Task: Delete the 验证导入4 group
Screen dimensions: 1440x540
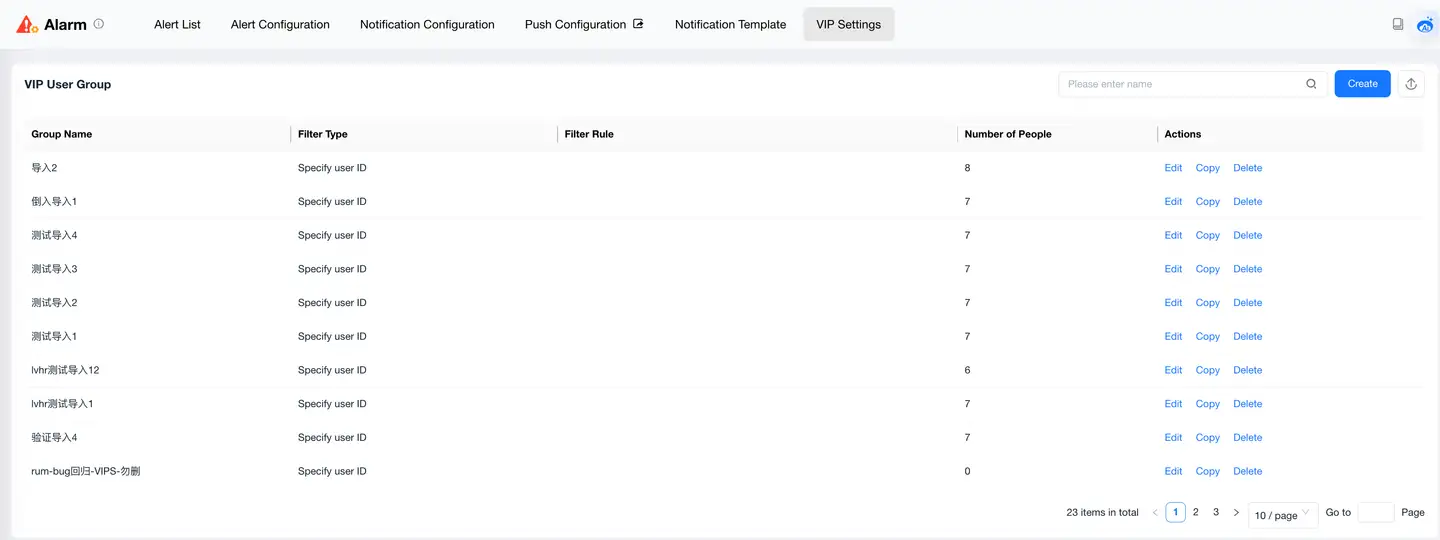Action: (x=1247, y=438)
